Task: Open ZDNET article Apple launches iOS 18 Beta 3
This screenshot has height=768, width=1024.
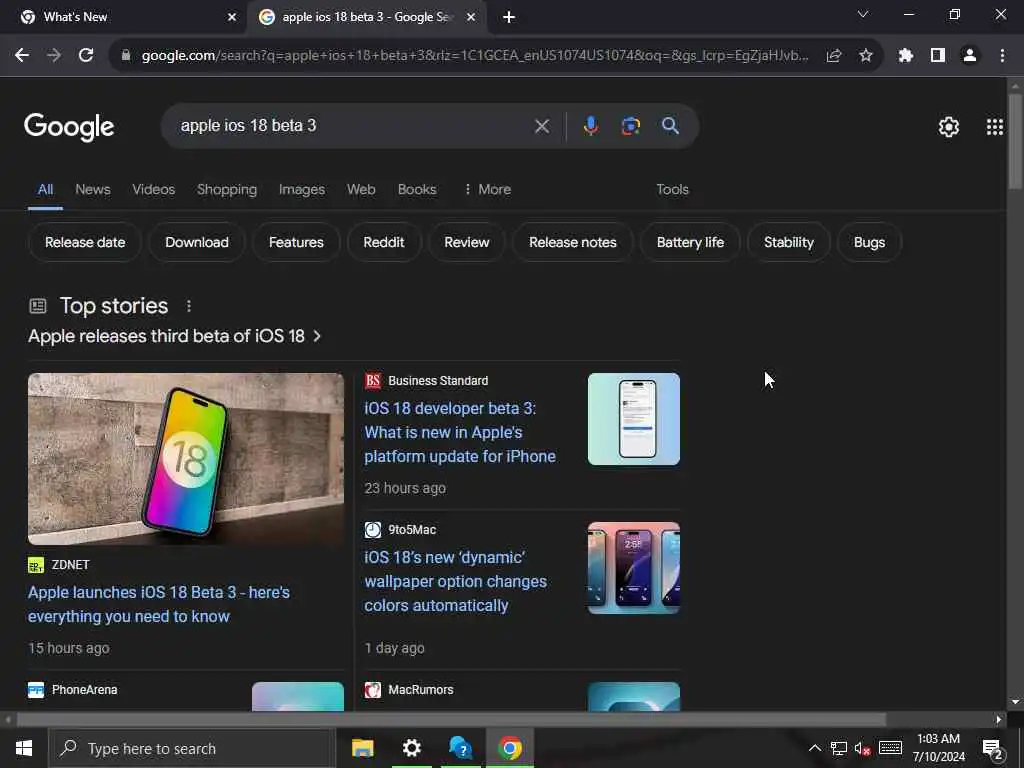Action: point(159,604)
